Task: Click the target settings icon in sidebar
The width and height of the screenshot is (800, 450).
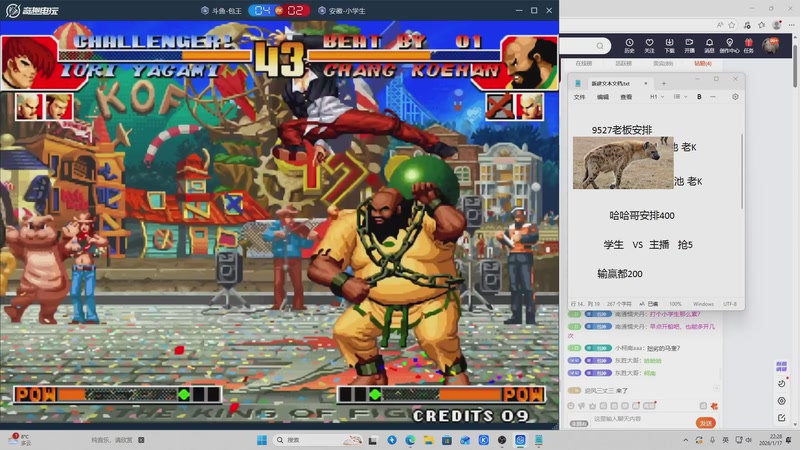Action: coord(782,401)
